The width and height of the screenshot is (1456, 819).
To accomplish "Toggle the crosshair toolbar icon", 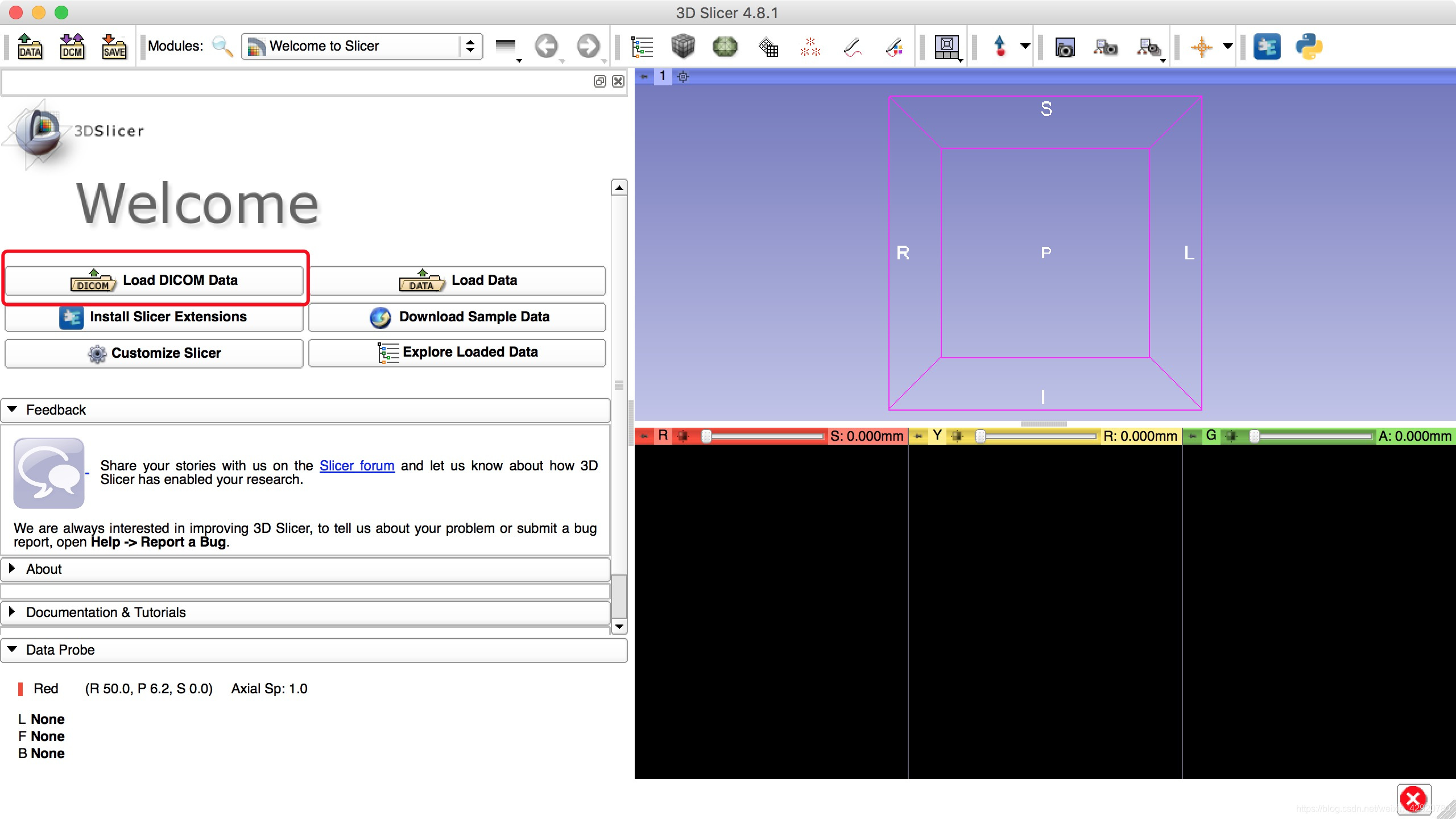I will [x=1201, y=46].
